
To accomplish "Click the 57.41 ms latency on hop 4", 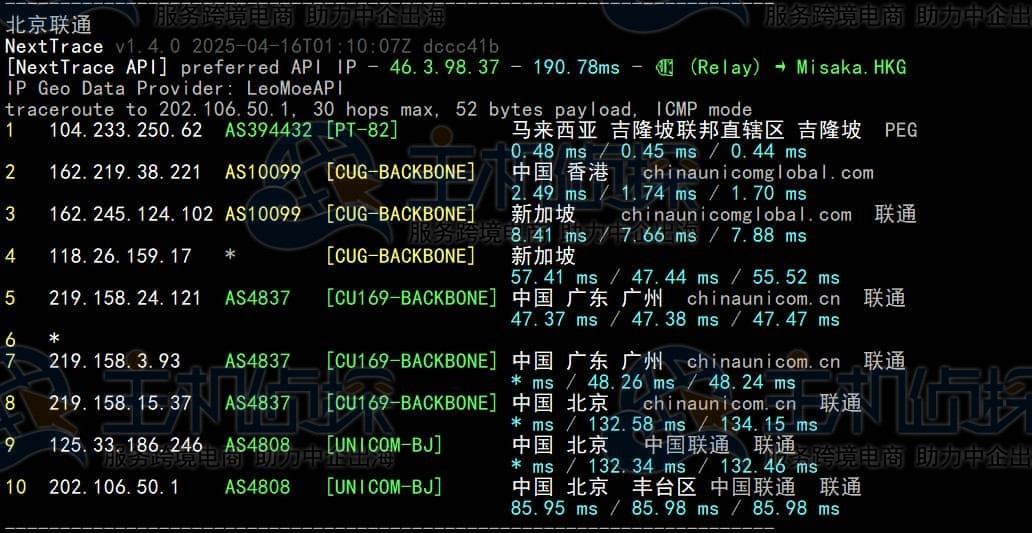I will pyautogui.click(x=554, y=278).
